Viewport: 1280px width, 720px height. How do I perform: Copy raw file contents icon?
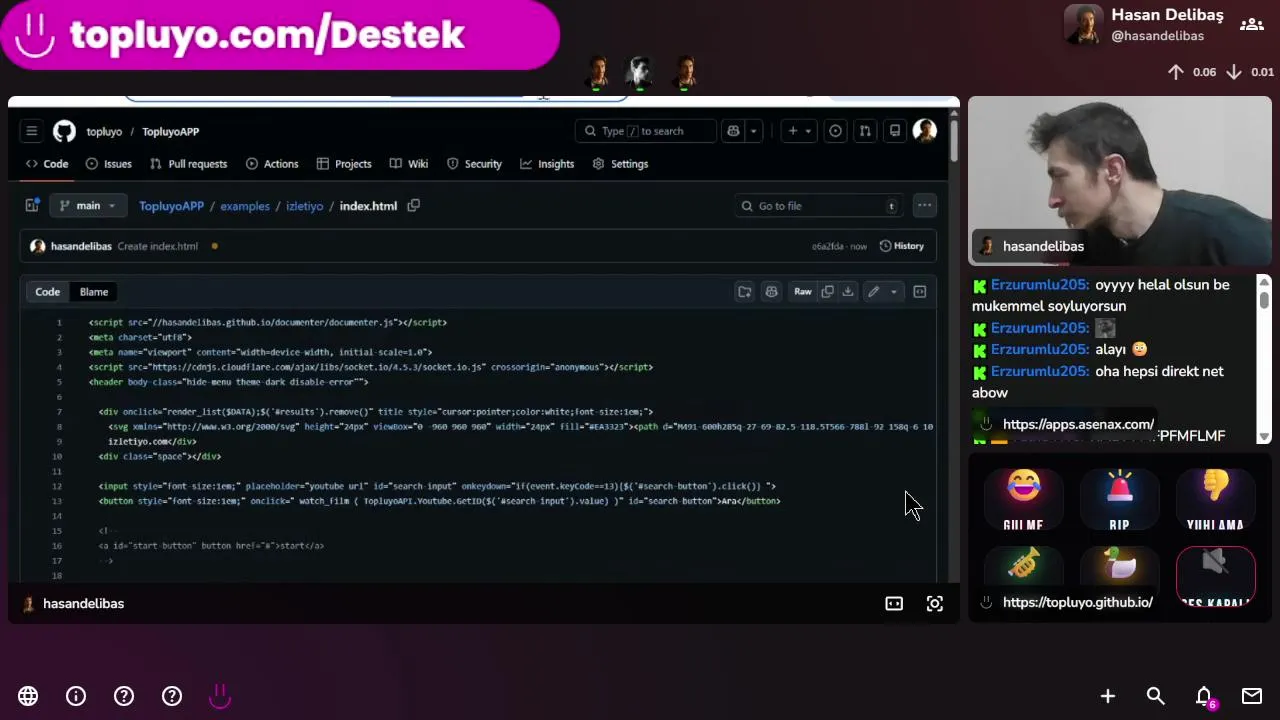(x=827, y=292)
